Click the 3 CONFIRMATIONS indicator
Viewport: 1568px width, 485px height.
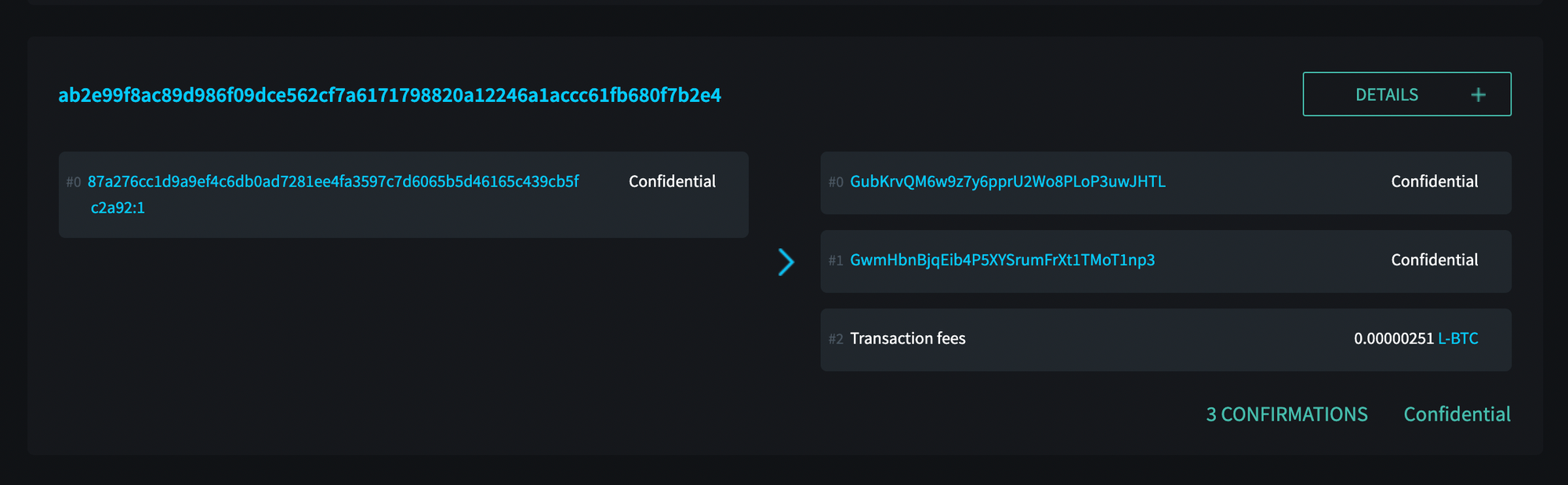point(1286,414)
